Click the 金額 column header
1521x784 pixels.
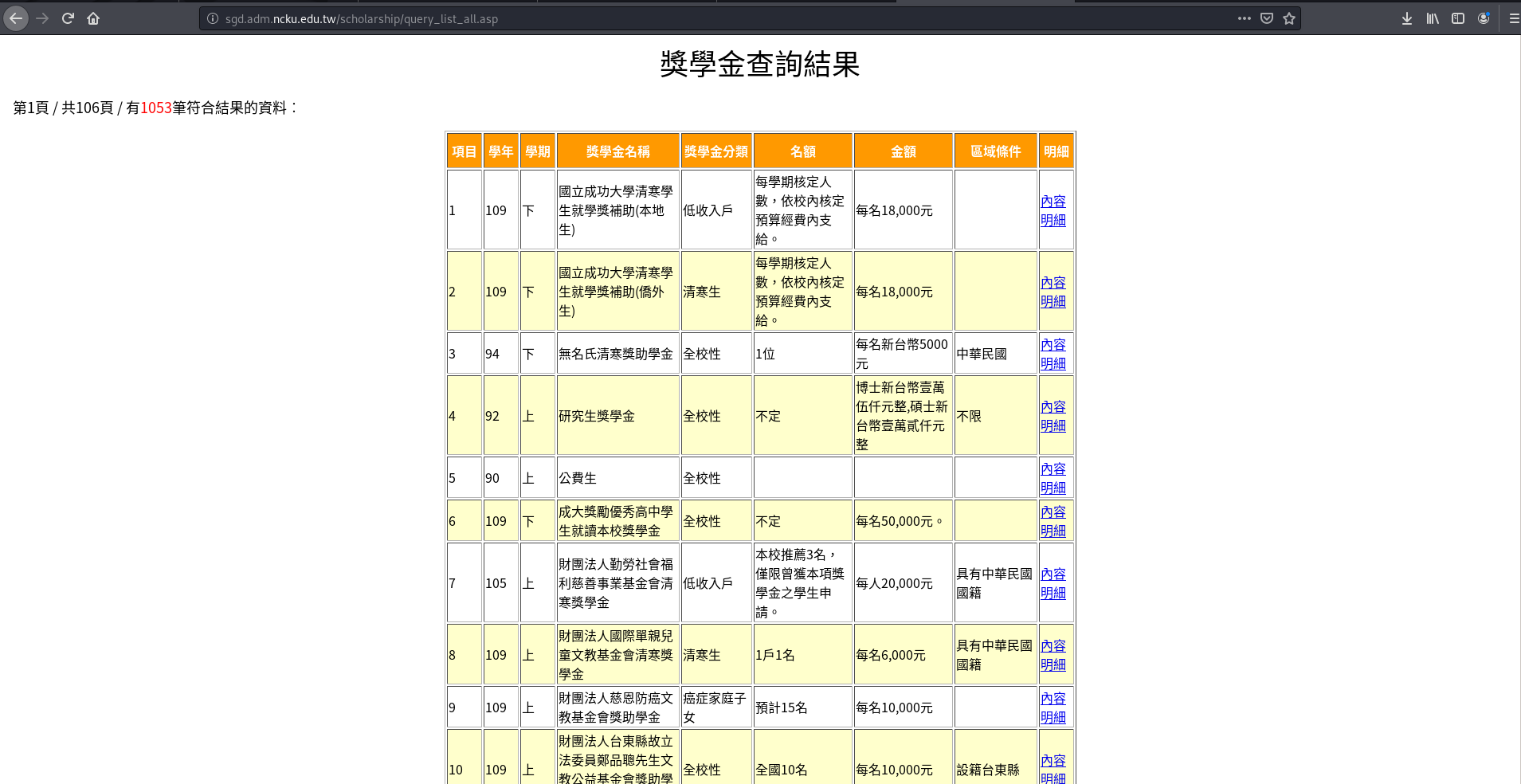tap(904, 151)
